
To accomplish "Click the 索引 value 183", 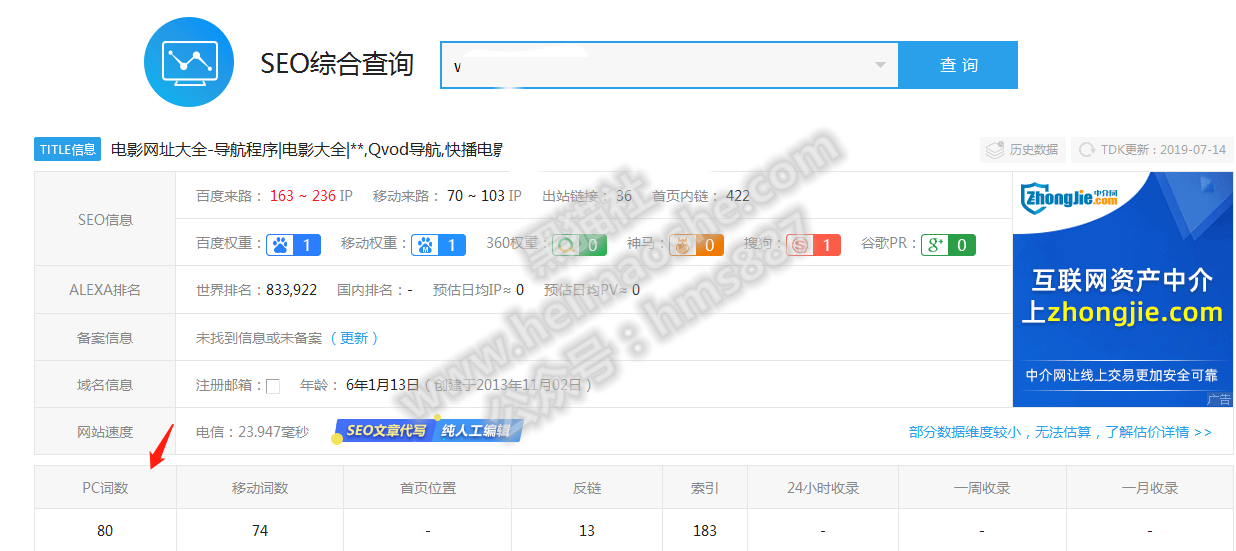I will 705,531.
